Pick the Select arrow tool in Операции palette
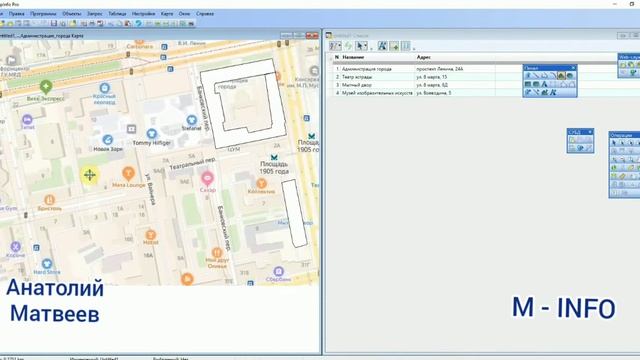This screenshot has height=360, width=640. (x=614, y=143)
